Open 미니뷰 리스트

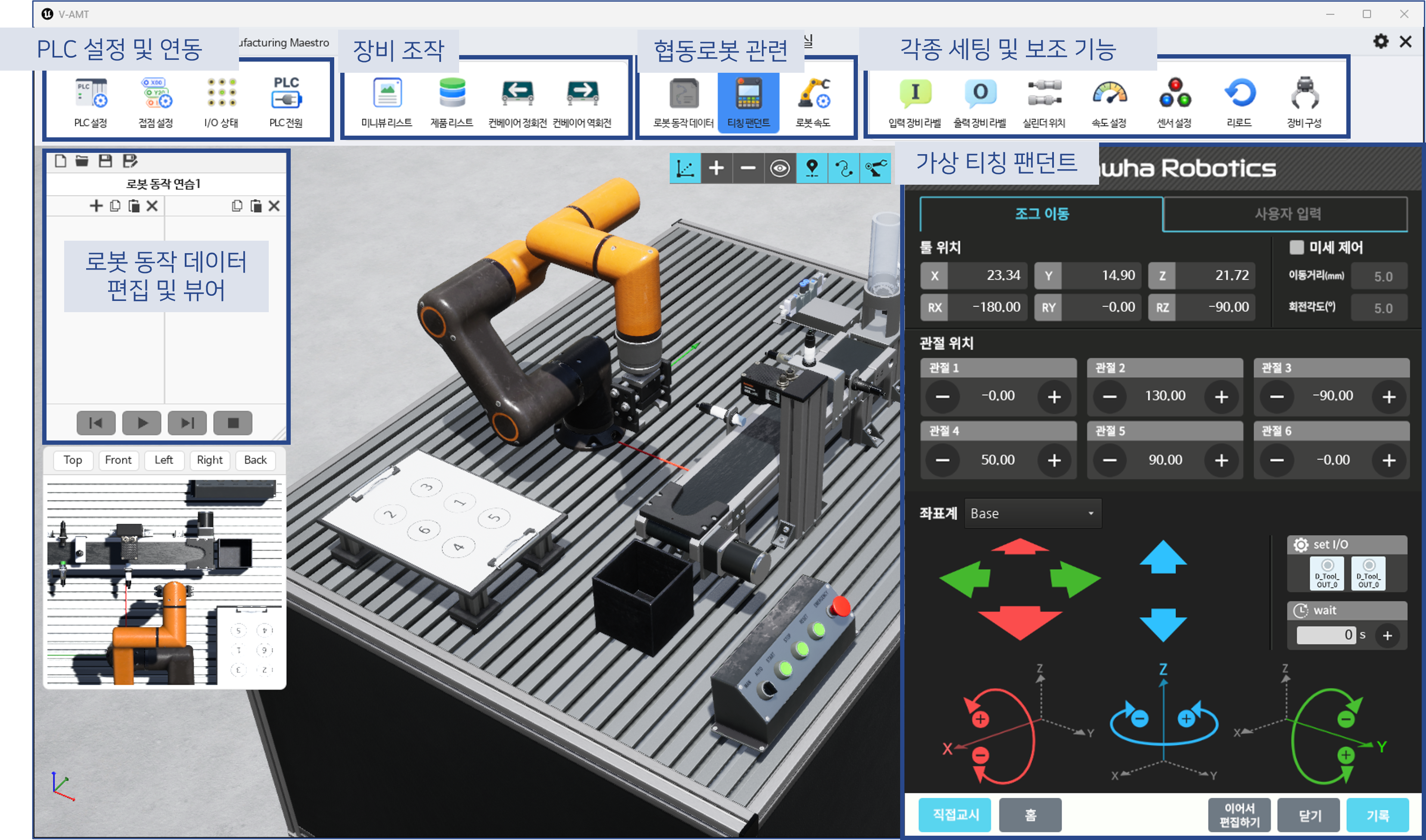387,102
